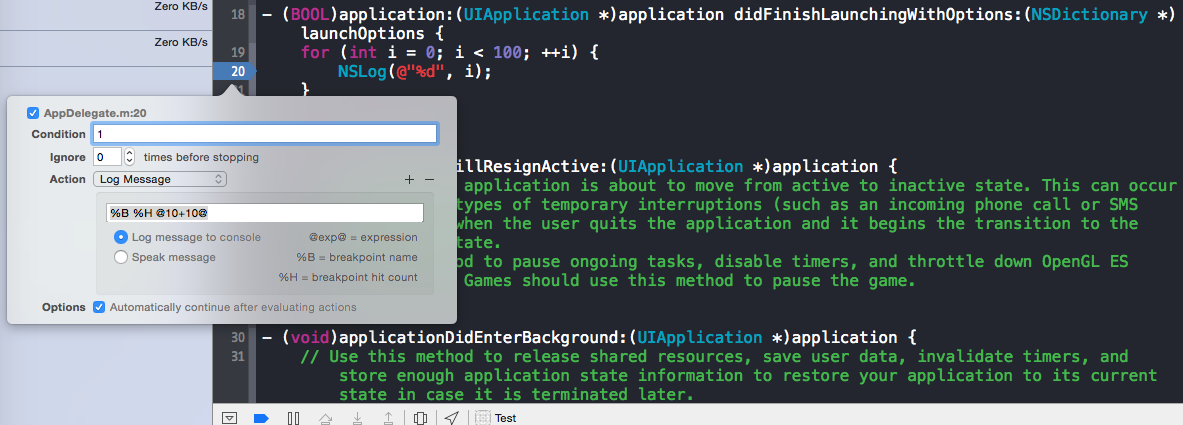1183x425 pixels.
Task: Pause program execution
Action: point(294,417)
